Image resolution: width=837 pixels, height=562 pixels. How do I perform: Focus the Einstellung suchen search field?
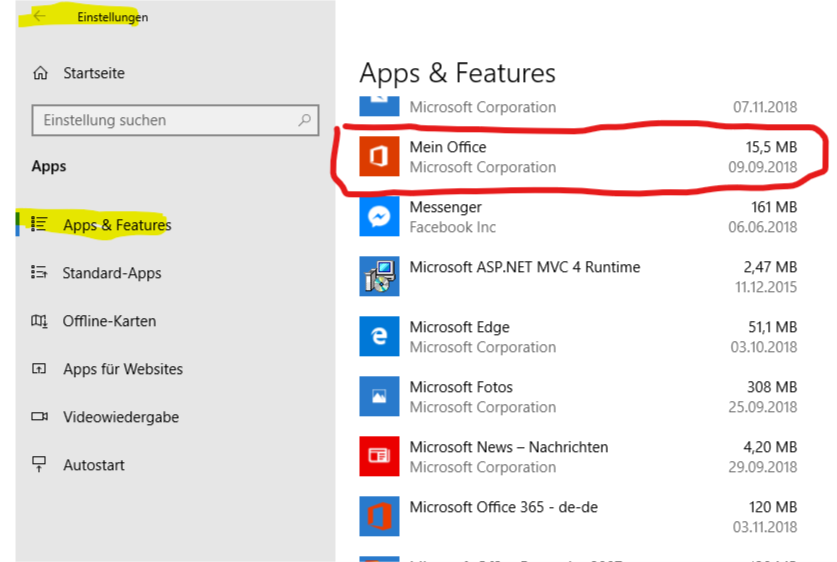tap(175, 120)
